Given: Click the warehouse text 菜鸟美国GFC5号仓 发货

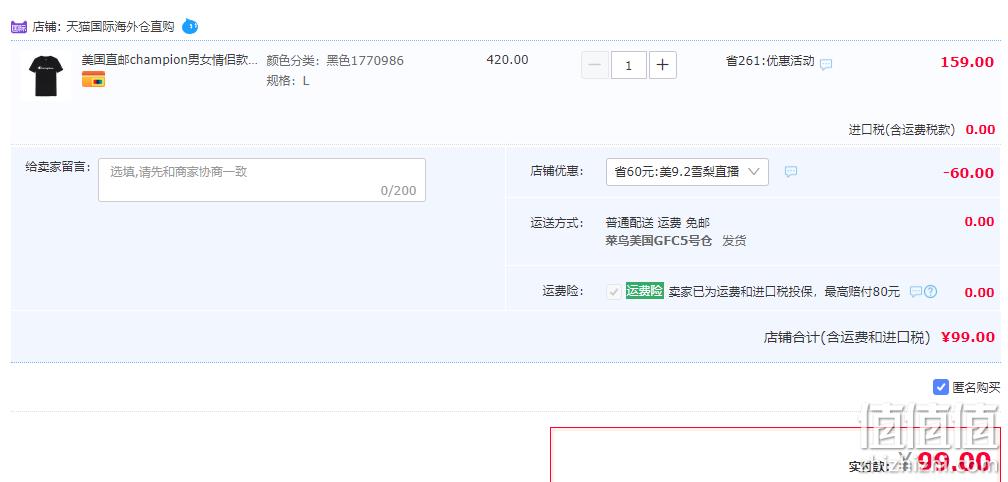Looking at the screenshot, I should tap(676, 241).
